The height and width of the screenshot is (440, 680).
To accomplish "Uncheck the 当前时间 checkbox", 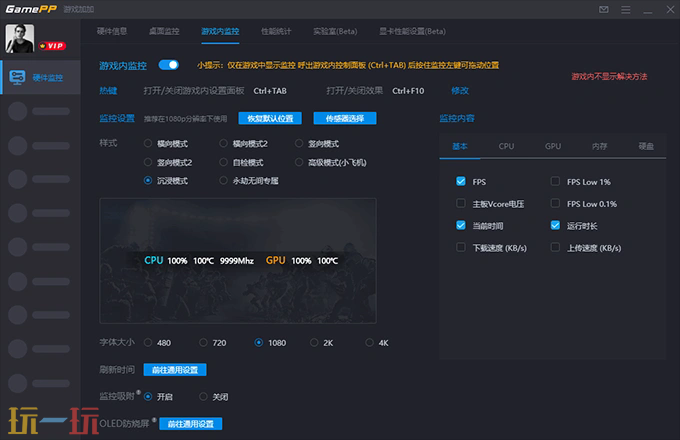I will (461, 225).
